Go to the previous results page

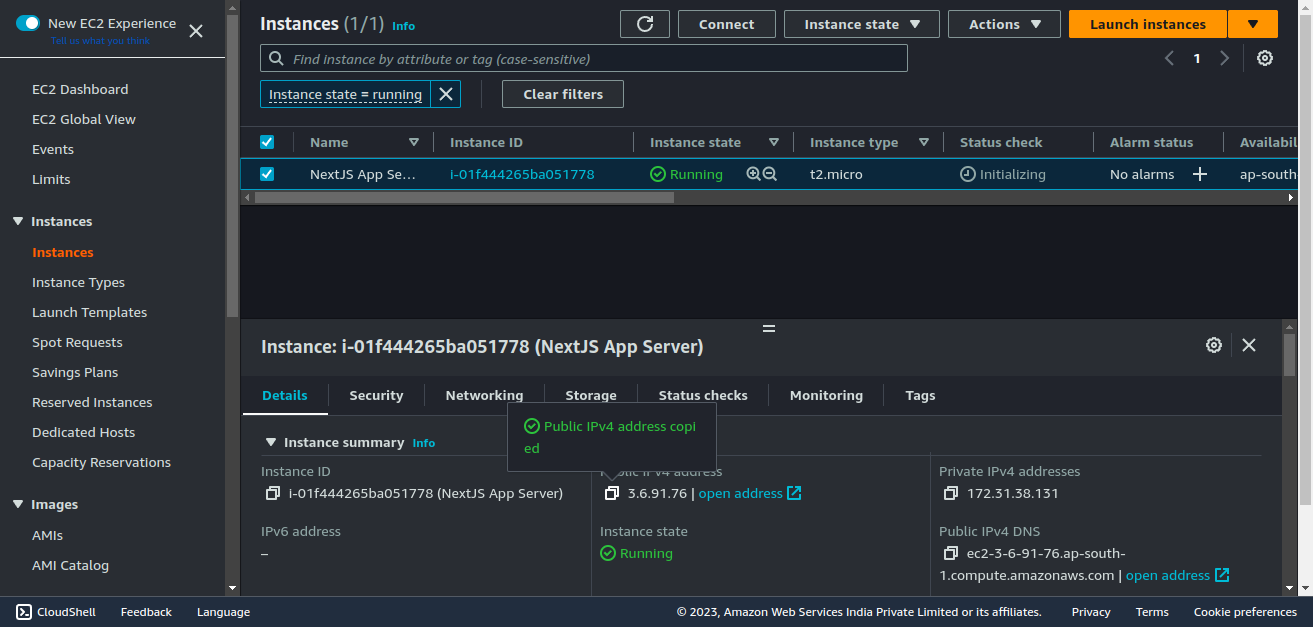(1169, 58)
